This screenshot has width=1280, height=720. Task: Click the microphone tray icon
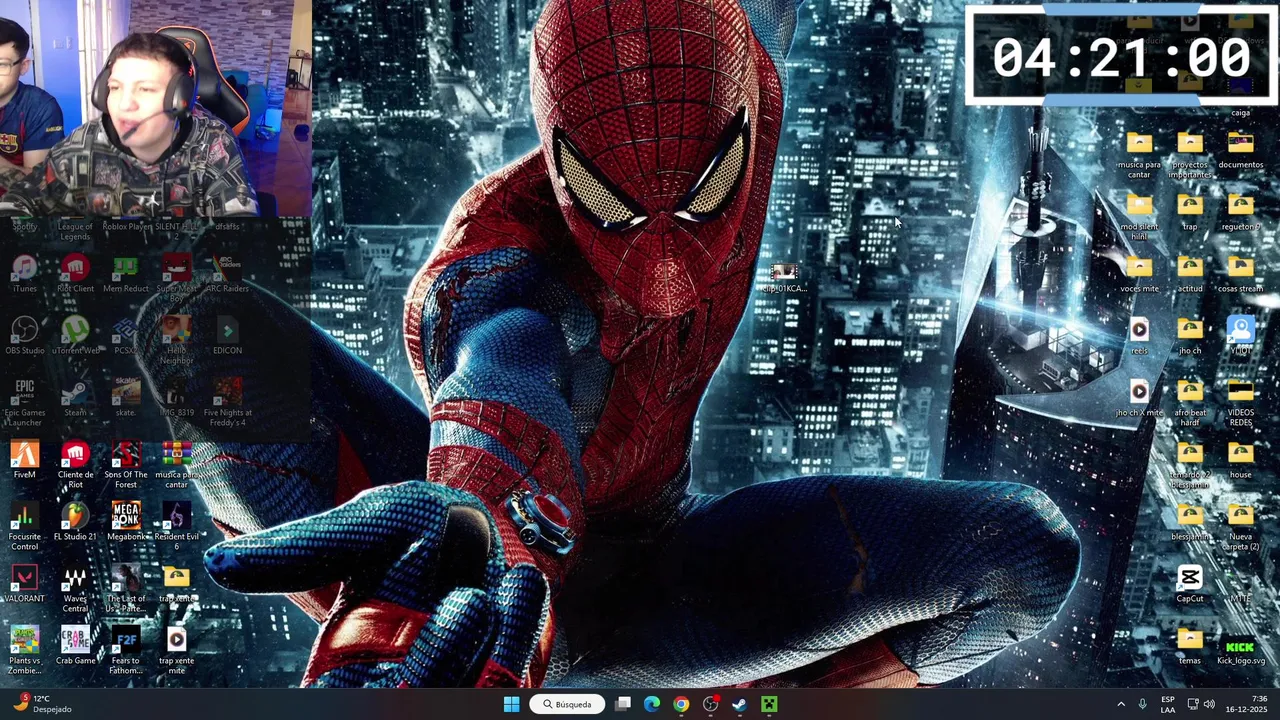(x=1142, y=704)
